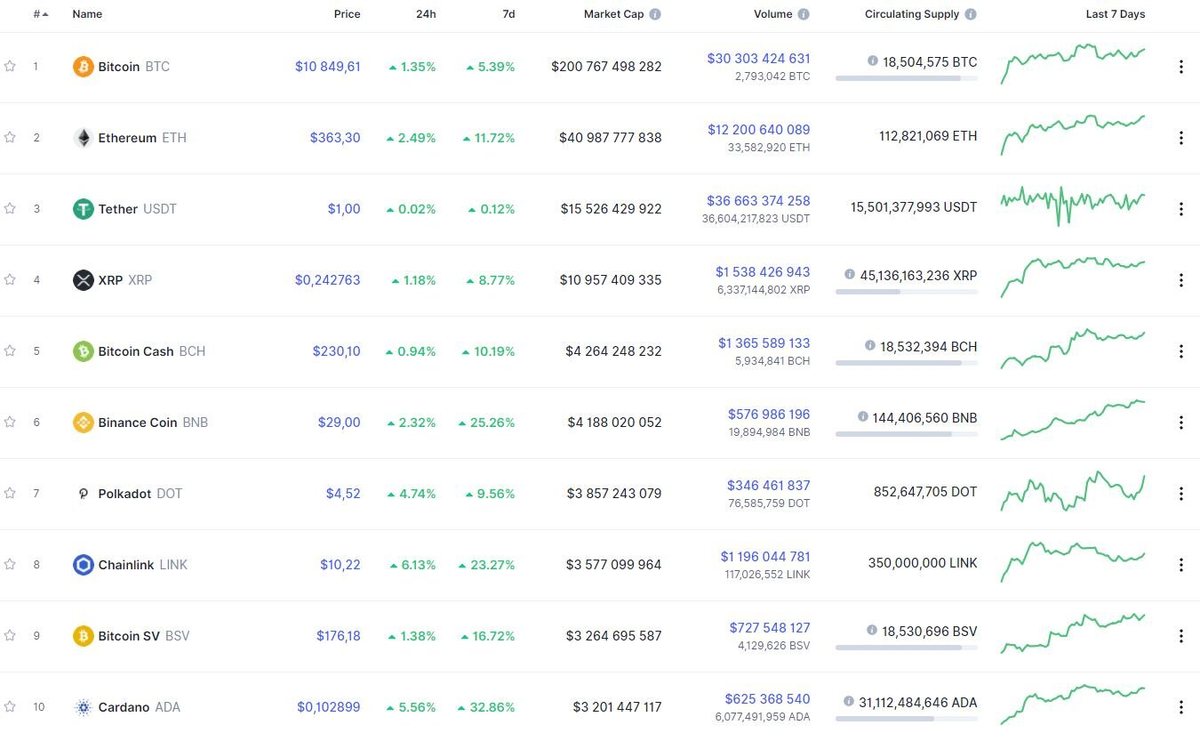
Task: Expand the three-dot menu for Bitcoin SV
Action: tap(1181, 636)
